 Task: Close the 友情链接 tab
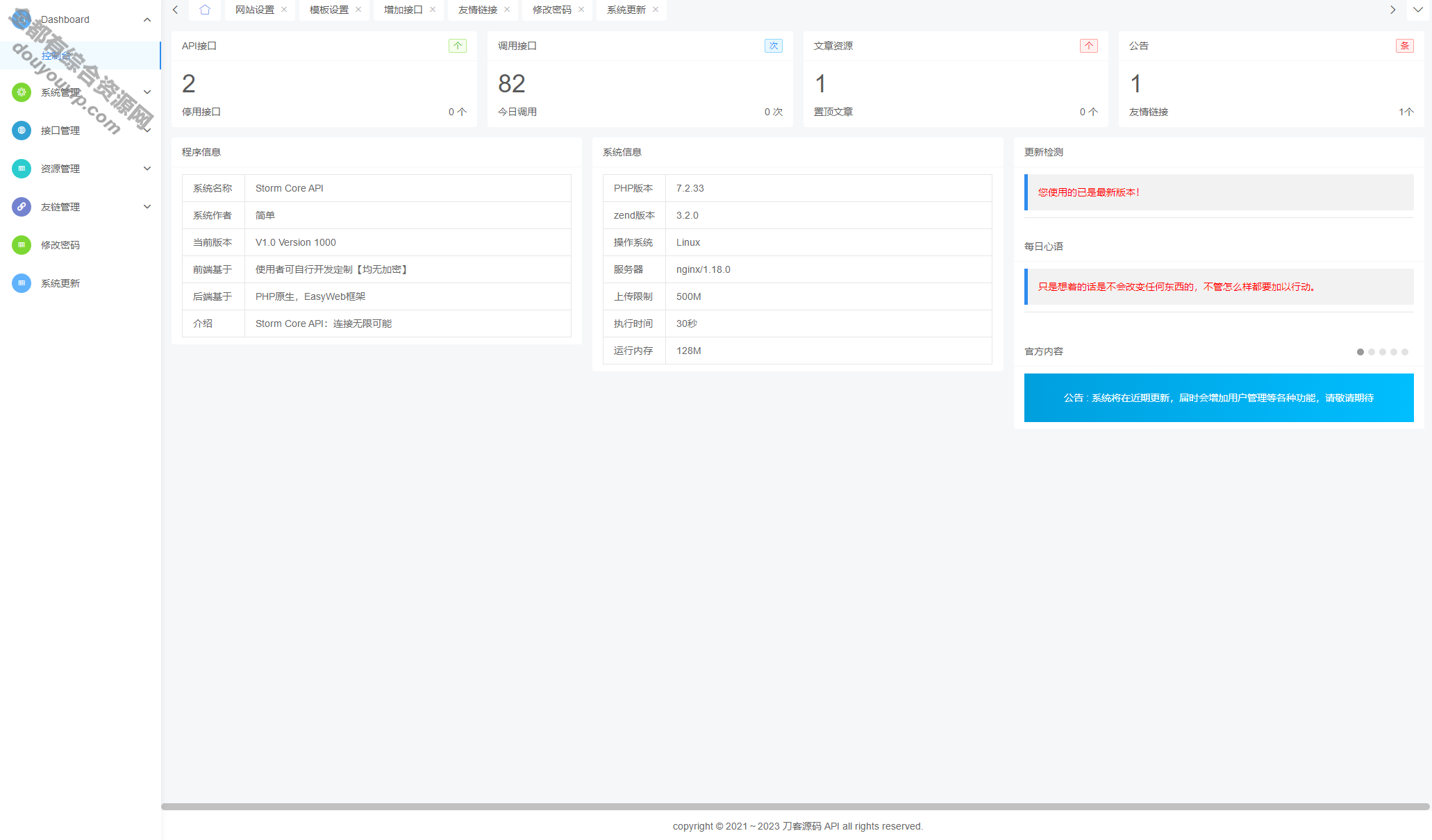pos(507,10)
